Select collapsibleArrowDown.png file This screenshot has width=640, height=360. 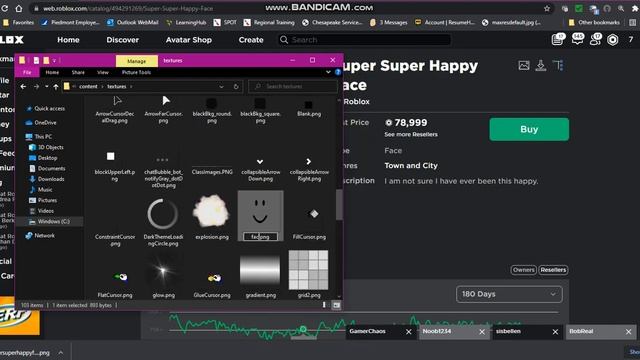click(260, 169)
